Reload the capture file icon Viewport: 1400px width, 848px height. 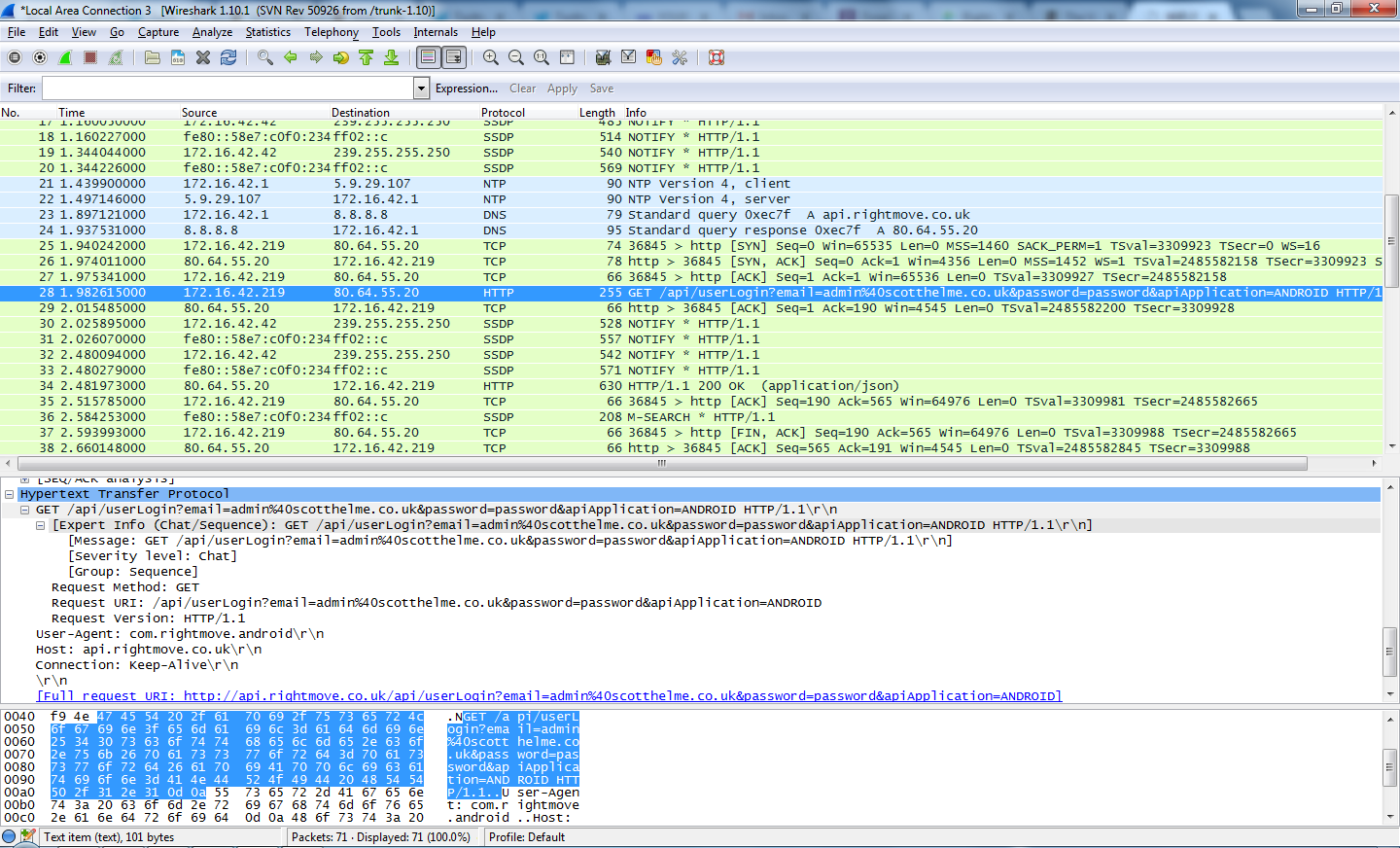point(228,58)
